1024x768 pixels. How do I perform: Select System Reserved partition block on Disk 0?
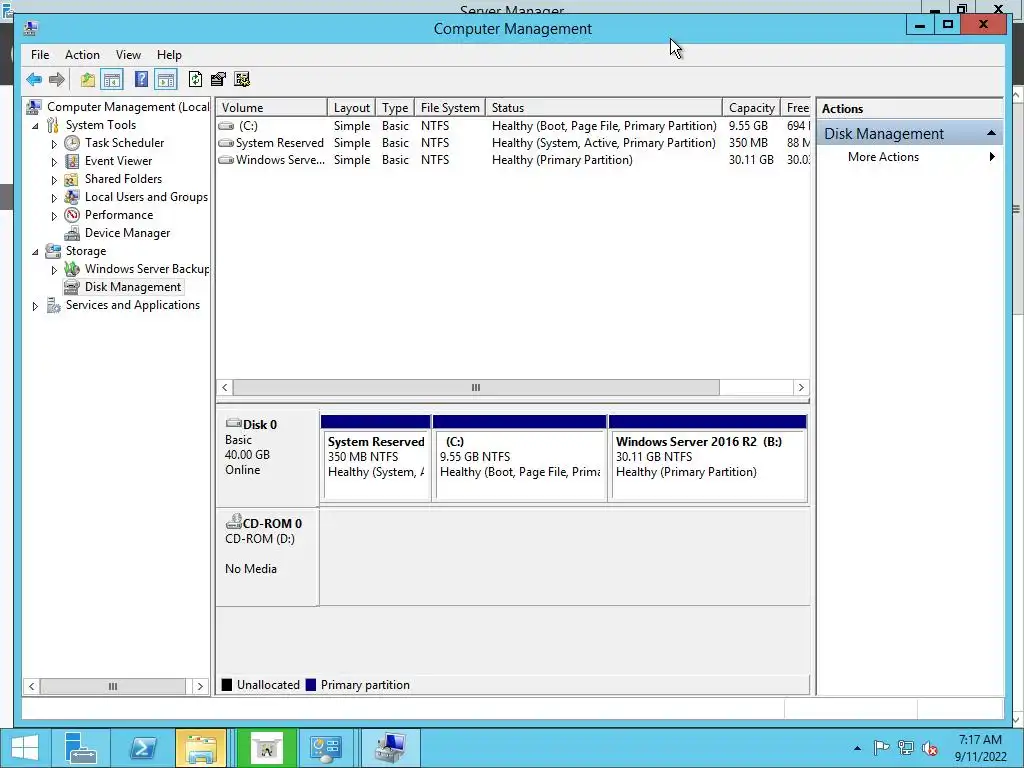376,458
